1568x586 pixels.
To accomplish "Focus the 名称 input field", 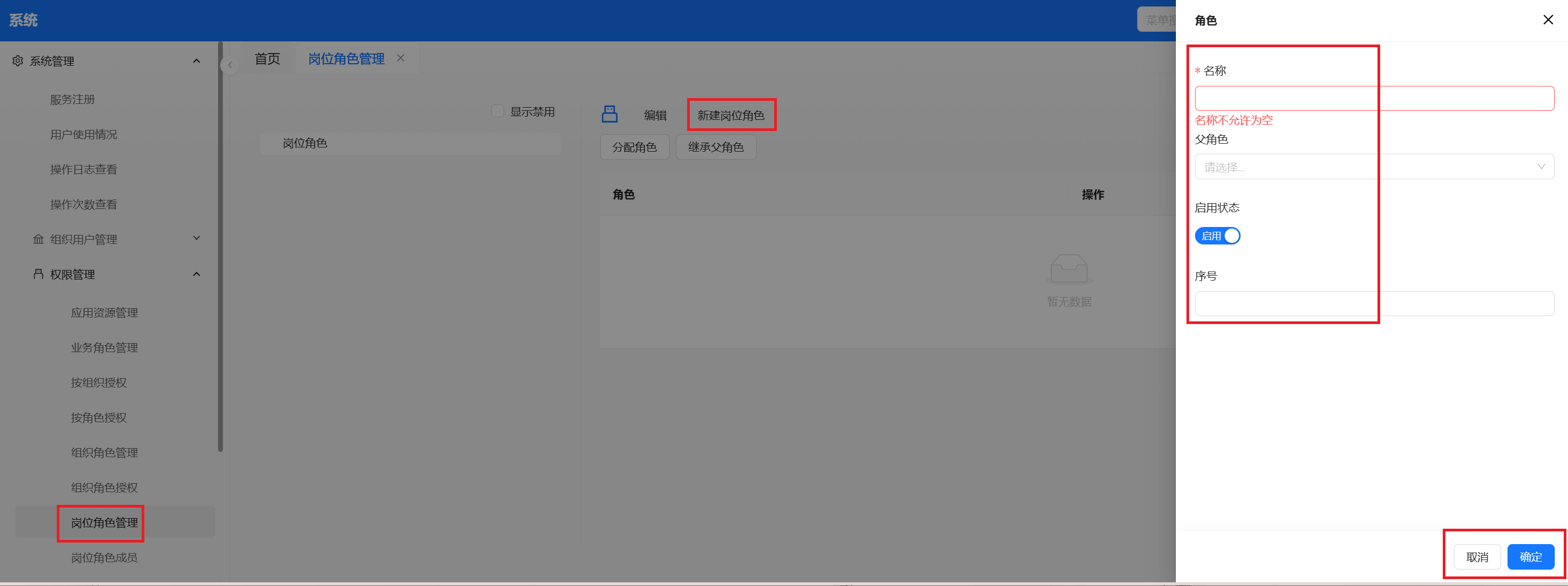I will 1374,99.
